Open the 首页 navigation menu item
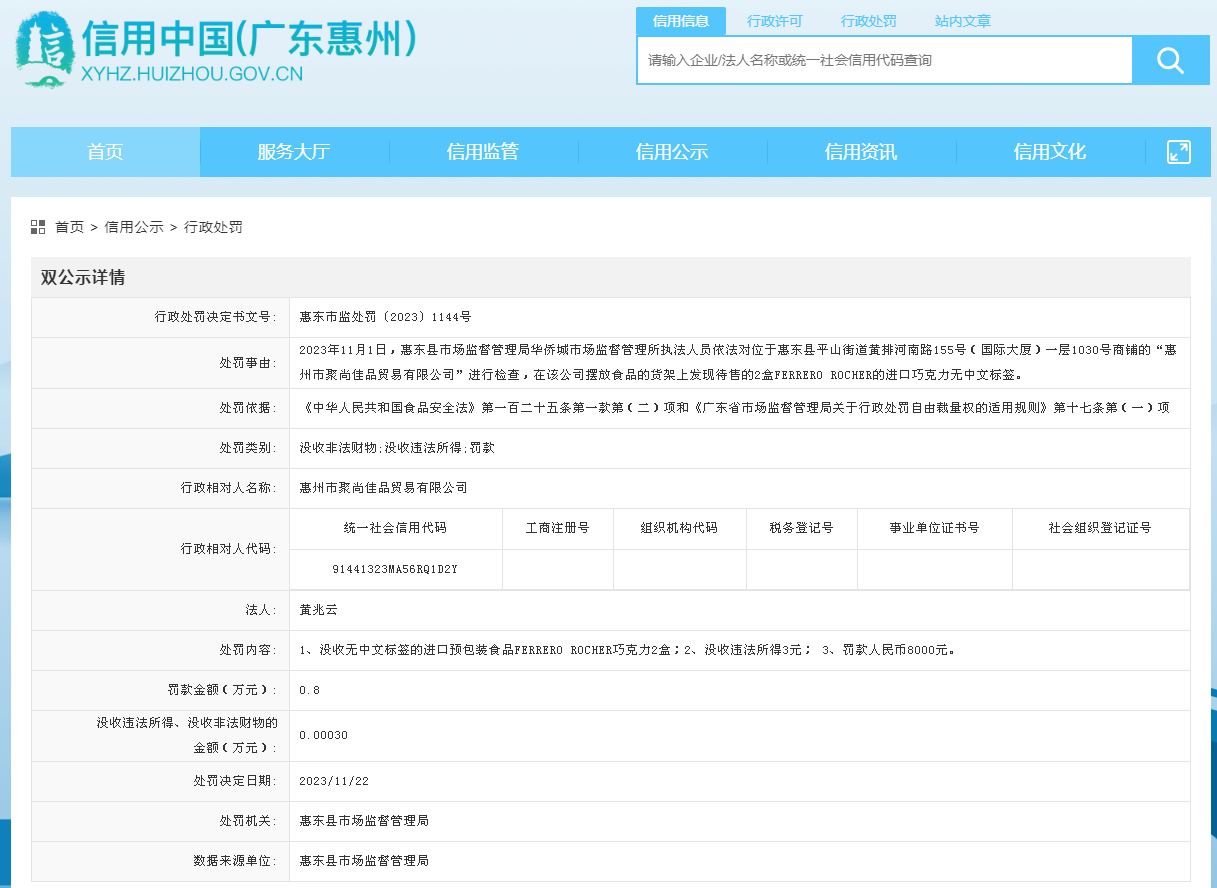 click(x=105, y=152)
